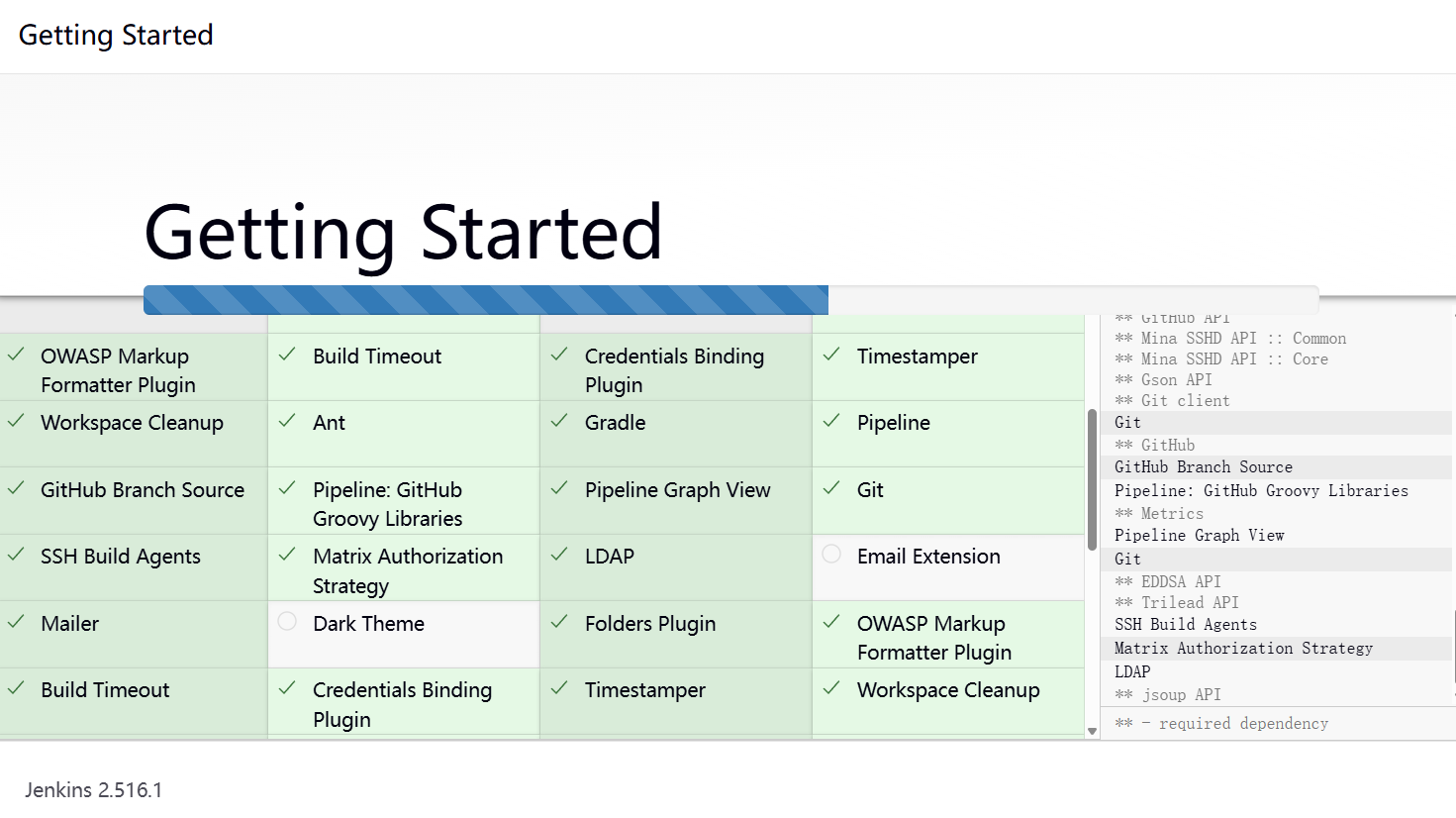Click the 'Metrics' log entry

click(x=1159, y=514)
